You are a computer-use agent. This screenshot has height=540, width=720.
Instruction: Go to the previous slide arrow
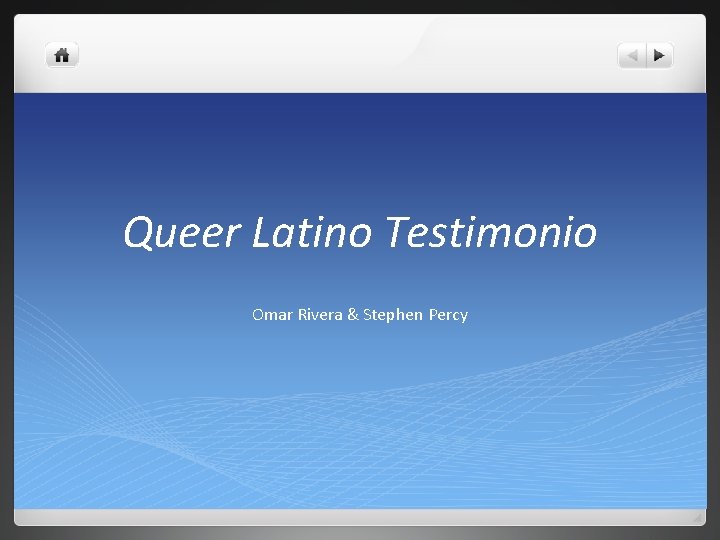(x=632, y=56)
